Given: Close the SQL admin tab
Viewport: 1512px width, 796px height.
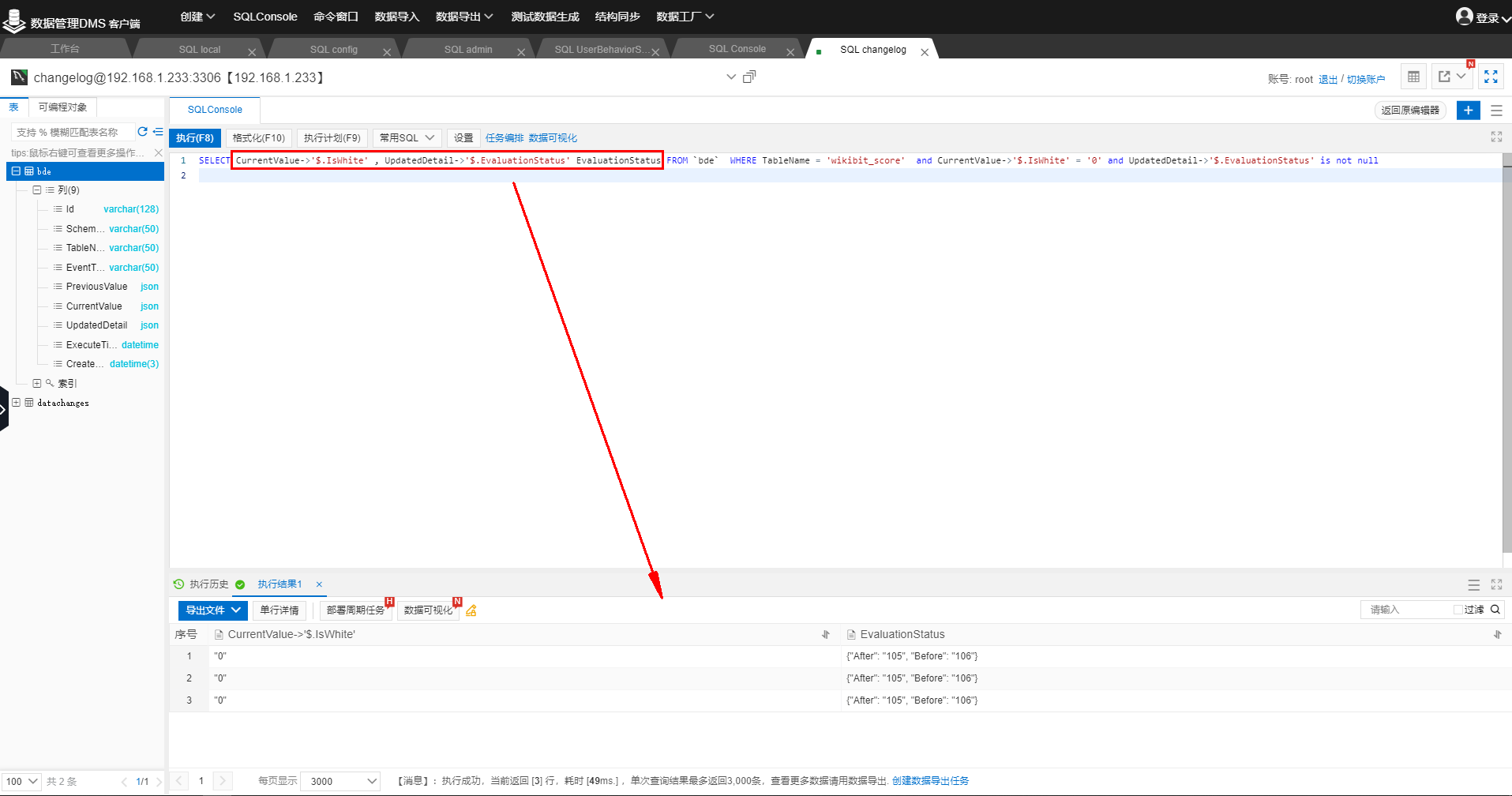Looking at the screenshot, I should pyautogui.click(x=521, y=52).
